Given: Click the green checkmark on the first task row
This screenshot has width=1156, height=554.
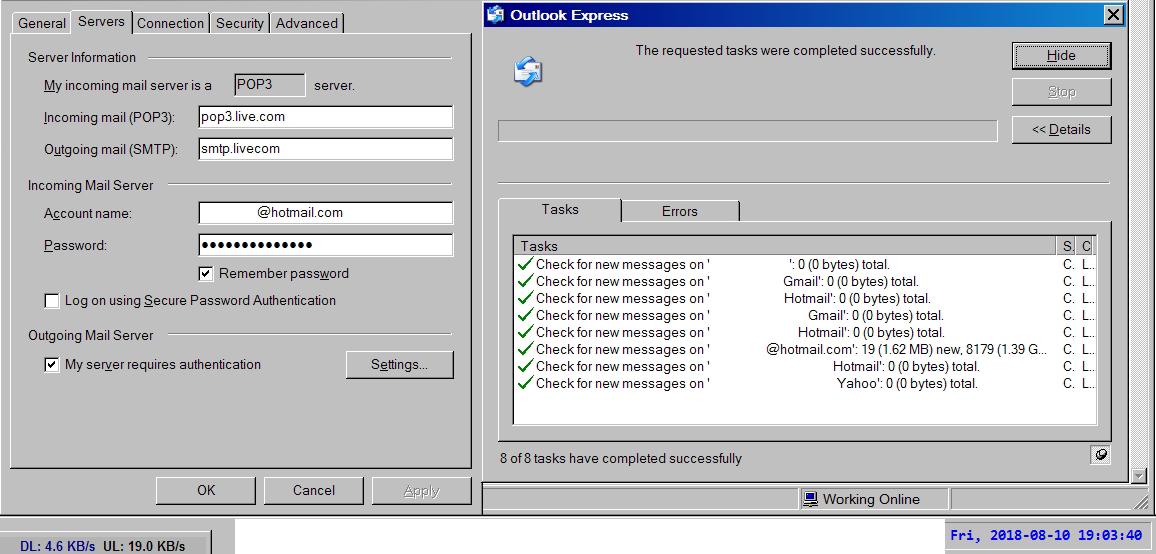Looking at the screenshot, I should [524, 264].
